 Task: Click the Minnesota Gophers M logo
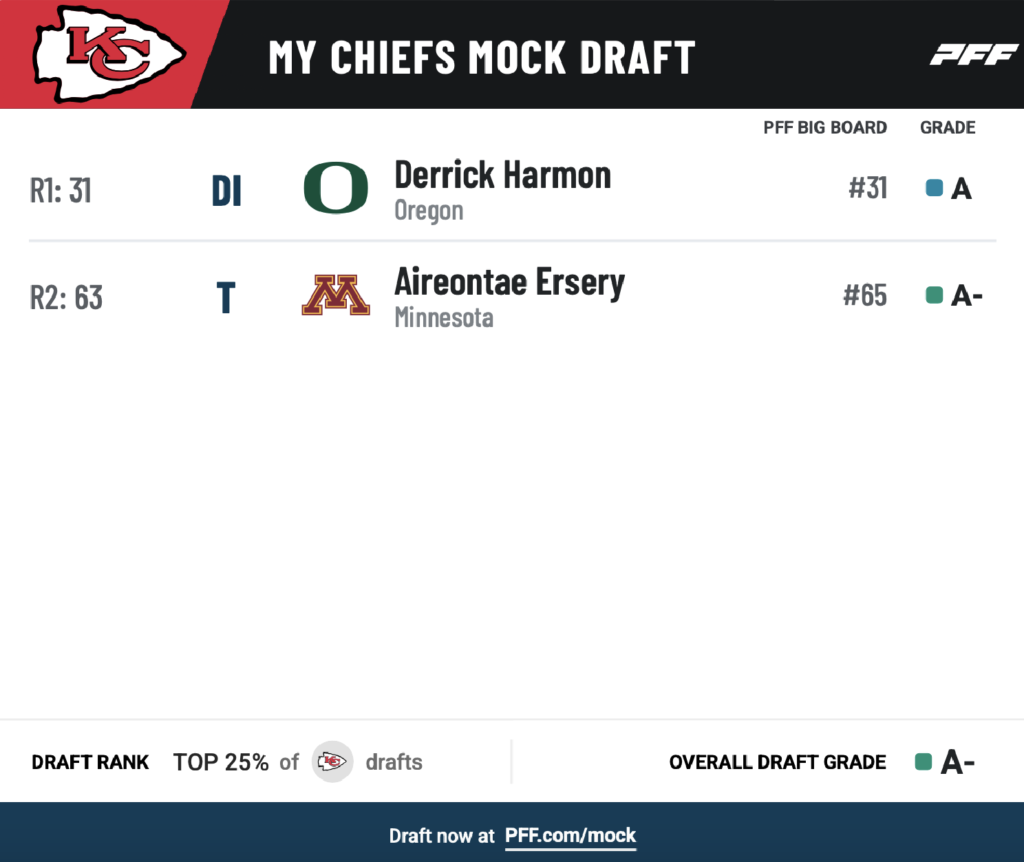tap(336, 295)
